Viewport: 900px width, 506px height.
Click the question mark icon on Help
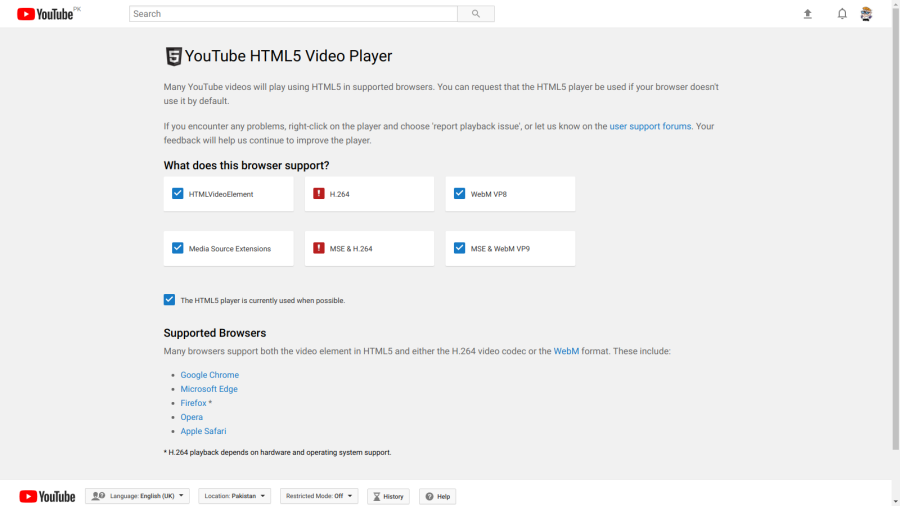coord(429,496)
